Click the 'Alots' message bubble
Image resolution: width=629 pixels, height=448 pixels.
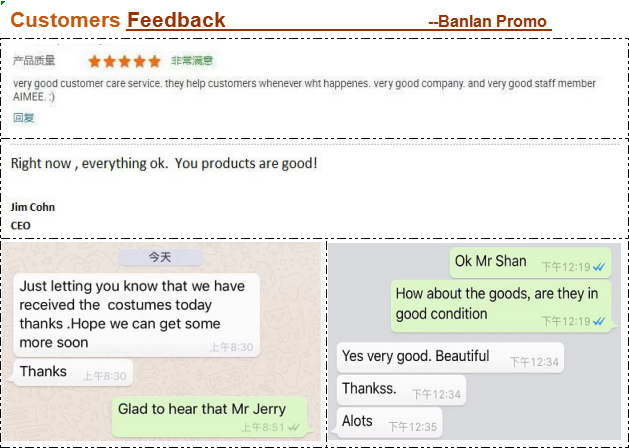tap(389, 423)
